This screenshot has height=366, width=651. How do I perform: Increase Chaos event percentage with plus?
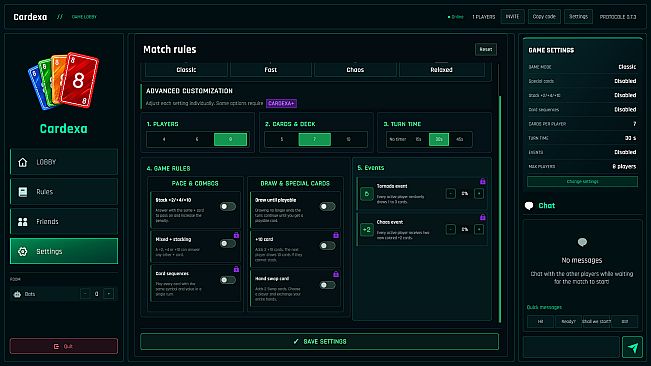pyautogui.click(x=479, y=229)
